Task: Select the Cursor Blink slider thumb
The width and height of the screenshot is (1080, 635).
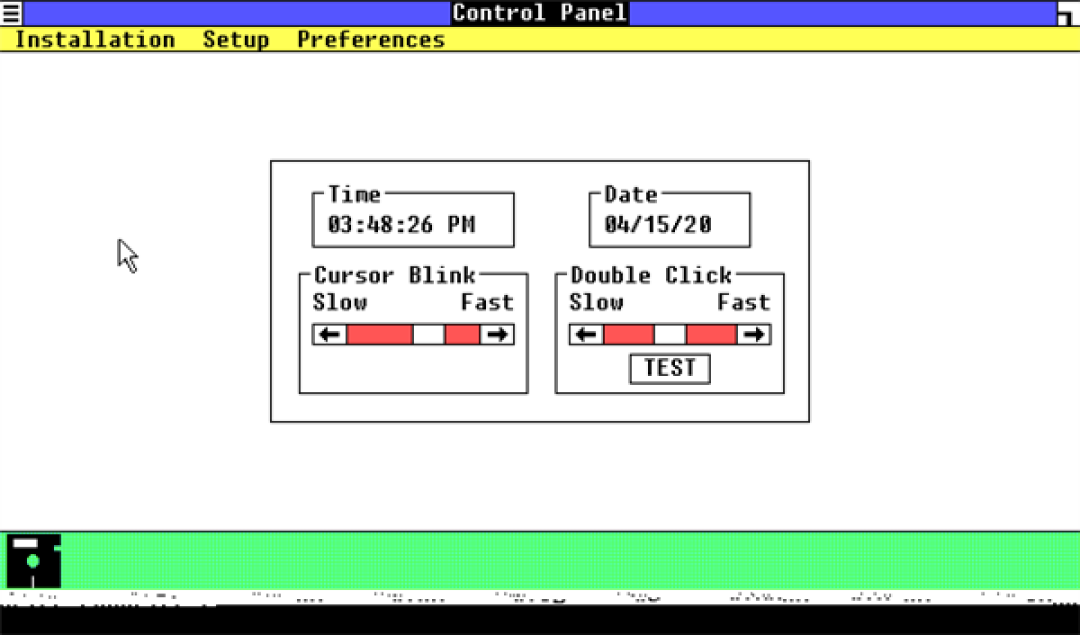Action: (x=428, y=335)
